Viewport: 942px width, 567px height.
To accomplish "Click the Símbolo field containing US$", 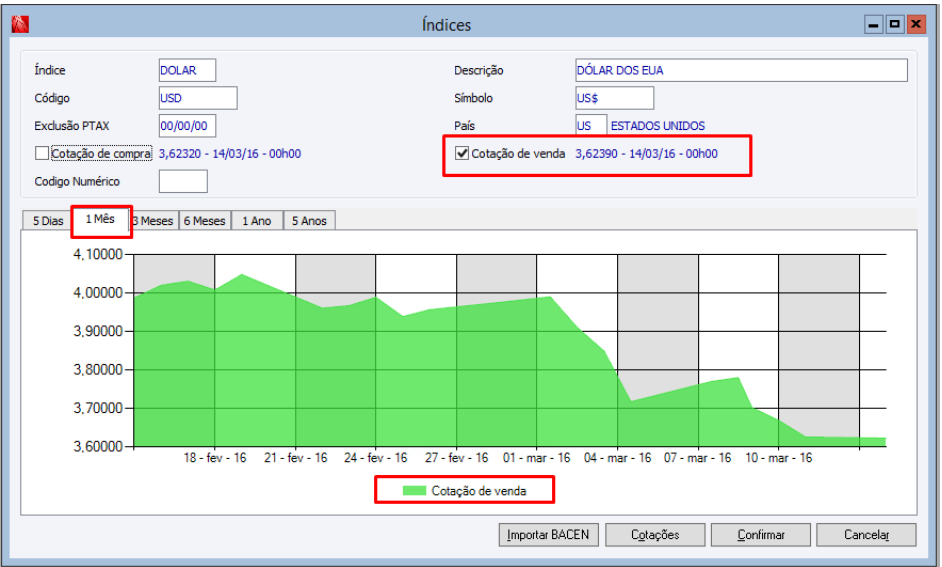I will click(x=614, y=98).
